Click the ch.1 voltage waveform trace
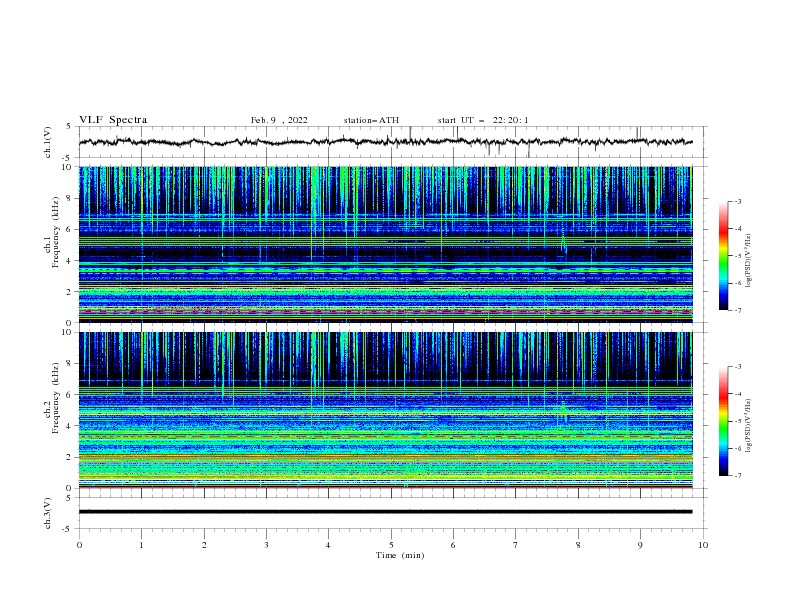The height and width of the screenshot is (612, 792). tap(385, 142)
